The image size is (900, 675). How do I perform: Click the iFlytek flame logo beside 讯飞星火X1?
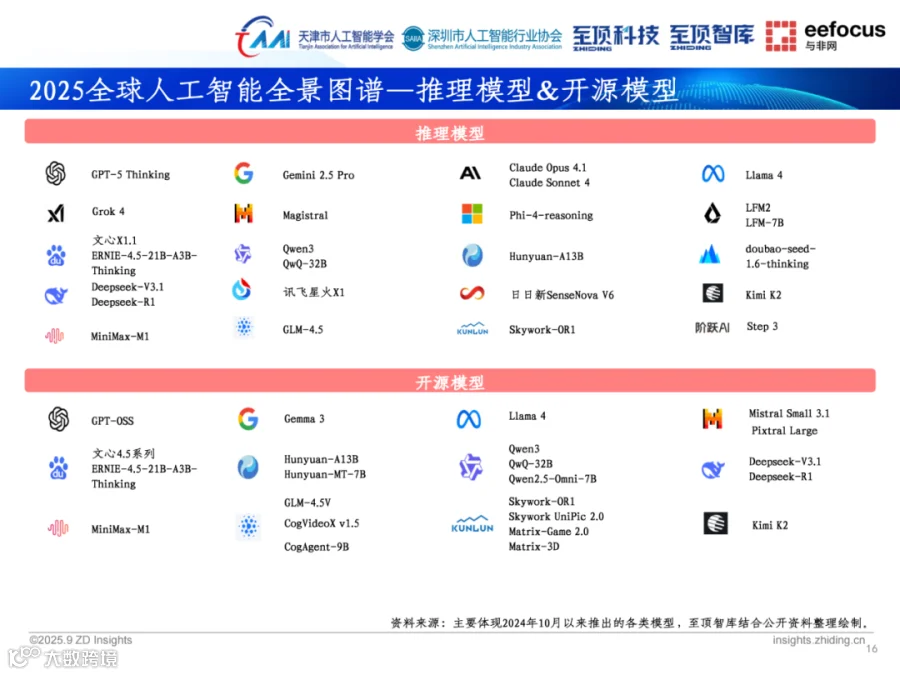point(242,290)
